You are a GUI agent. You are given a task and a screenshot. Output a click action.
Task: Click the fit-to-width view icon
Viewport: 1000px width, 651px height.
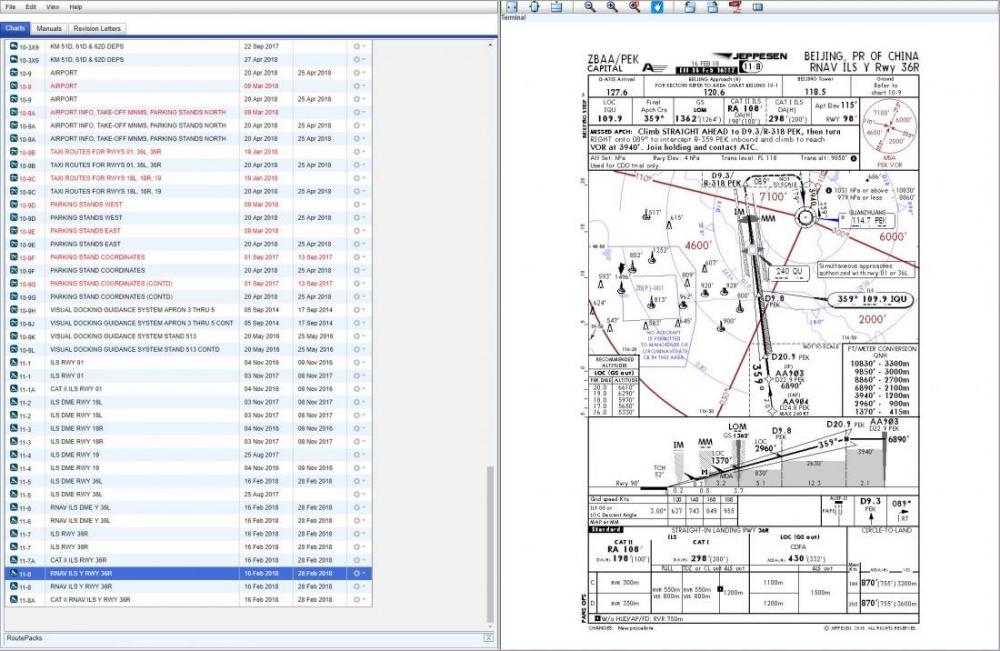point(511,7)
